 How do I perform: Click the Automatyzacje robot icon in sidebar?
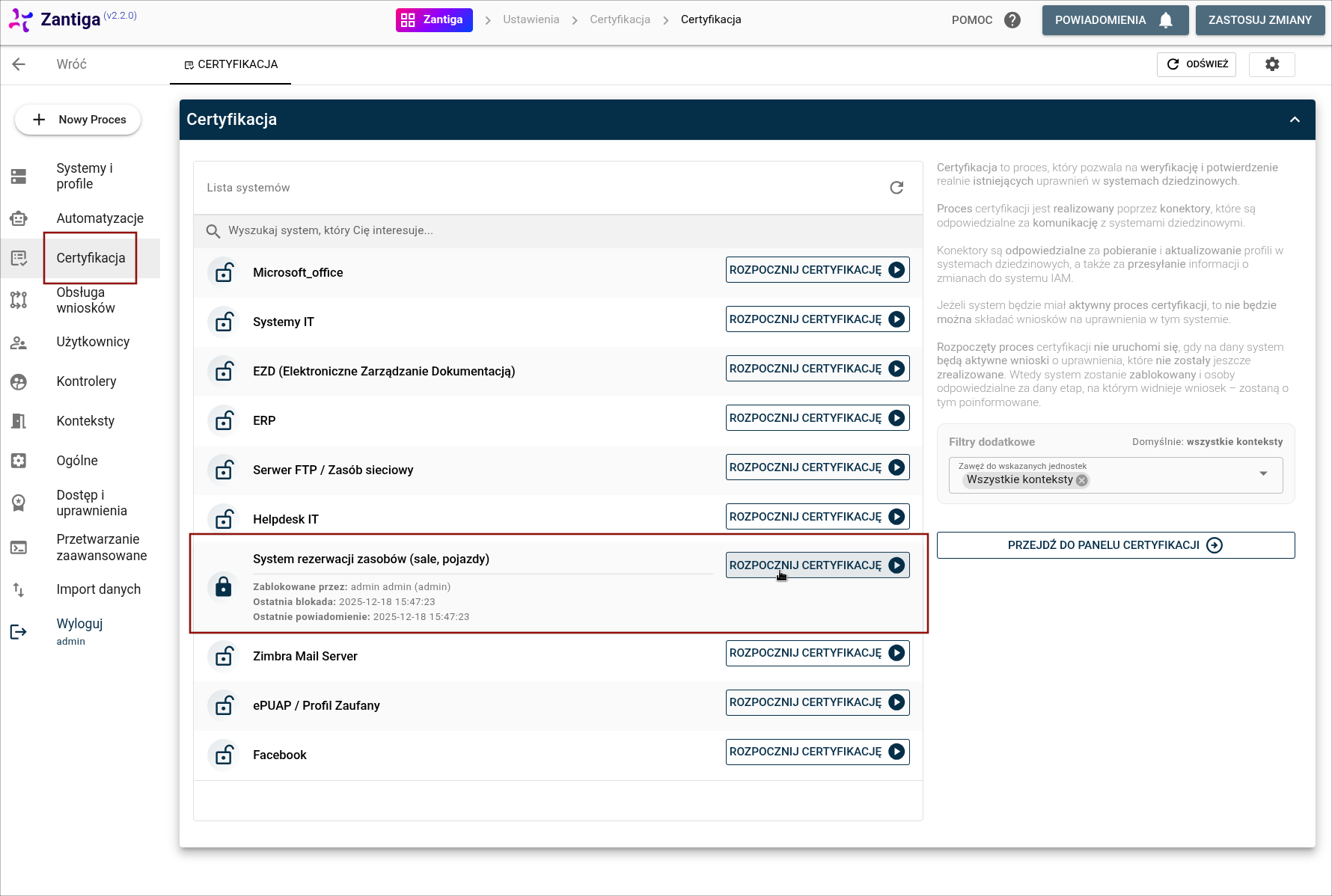pos(19,218)
